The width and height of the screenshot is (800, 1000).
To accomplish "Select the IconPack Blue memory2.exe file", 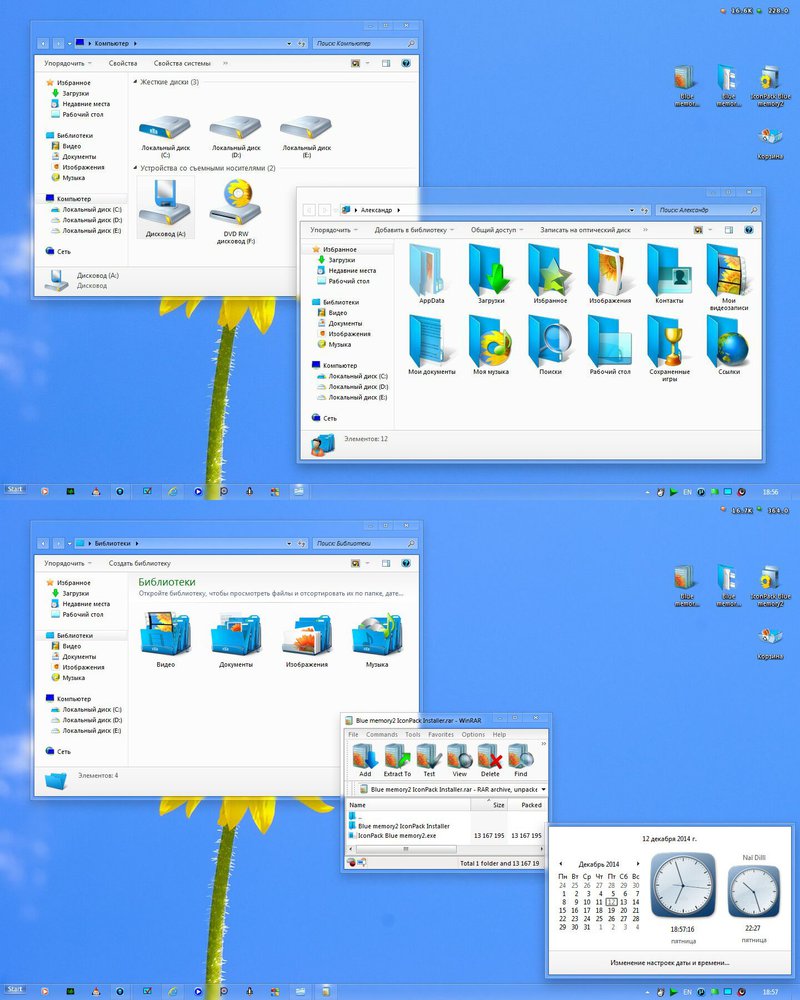I will pos(398,835).
